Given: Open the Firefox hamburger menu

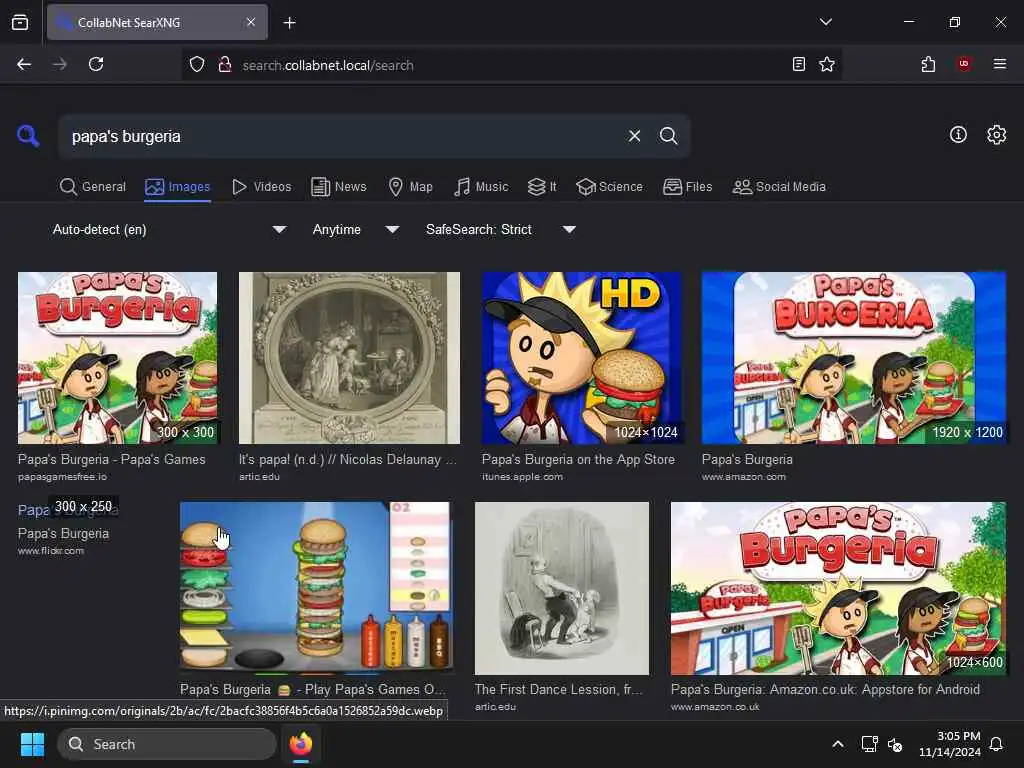Looking at the screenshot, I should click(x=1000, y=64).
